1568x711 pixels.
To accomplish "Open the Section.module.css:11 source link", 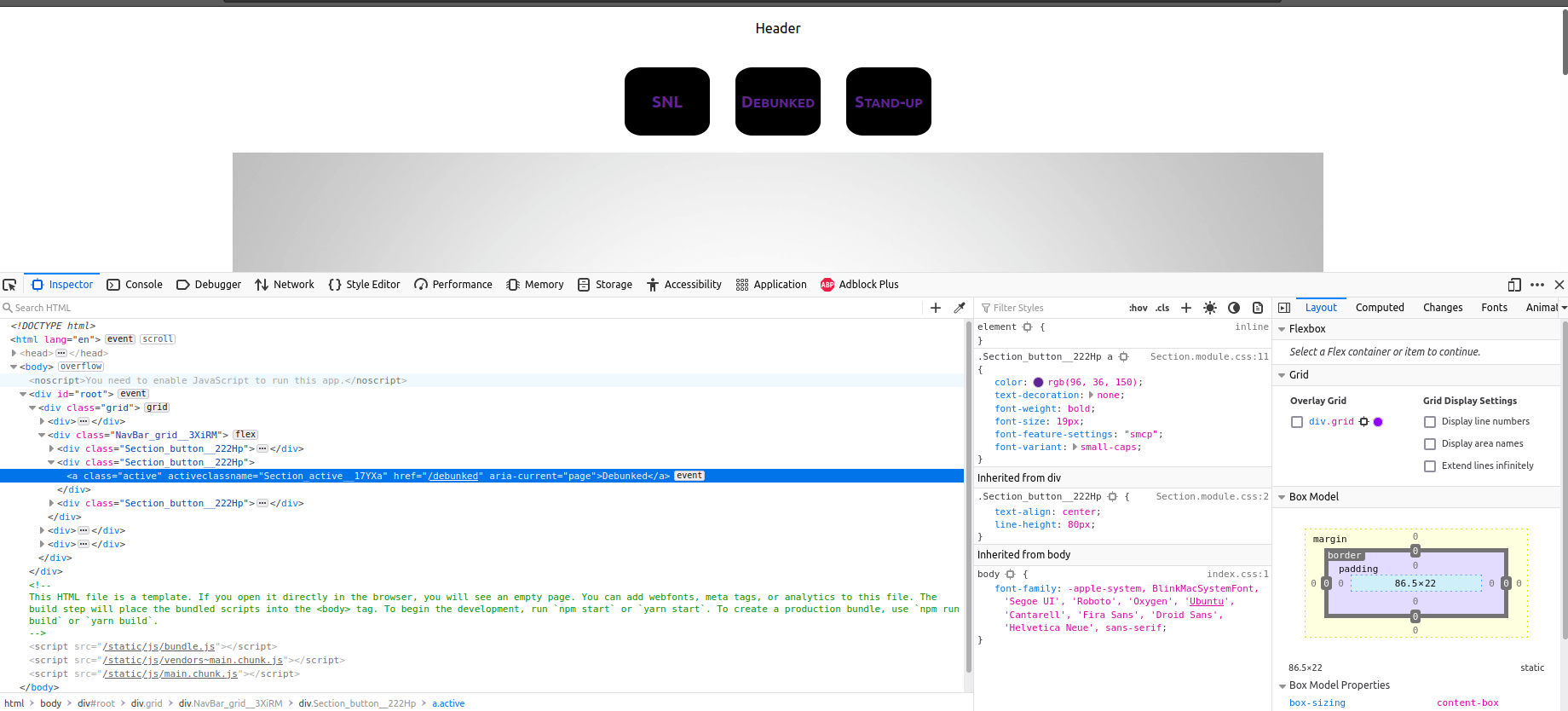I will (x=1209, y=357).
